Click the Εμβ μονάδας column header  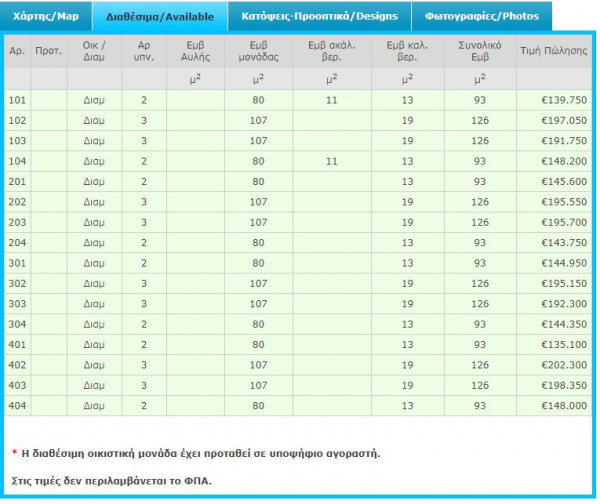click(258, 51)
